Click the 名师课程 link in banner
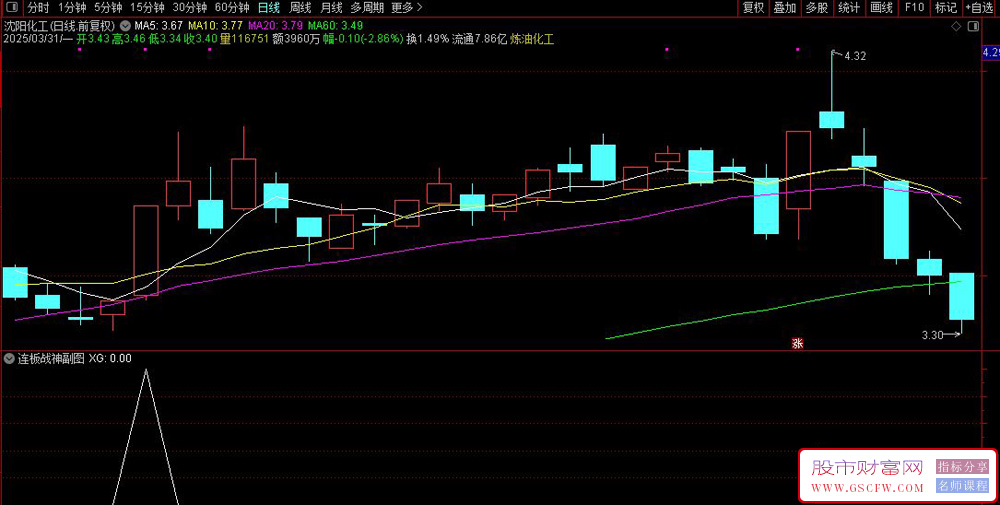 pos(962,486)
